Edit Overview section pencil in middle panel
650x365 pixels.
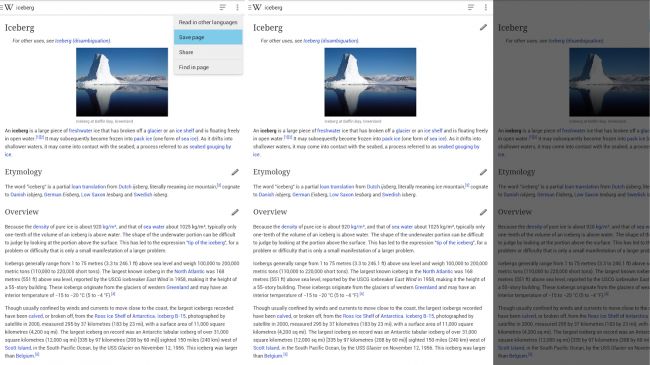pos(483,212)
